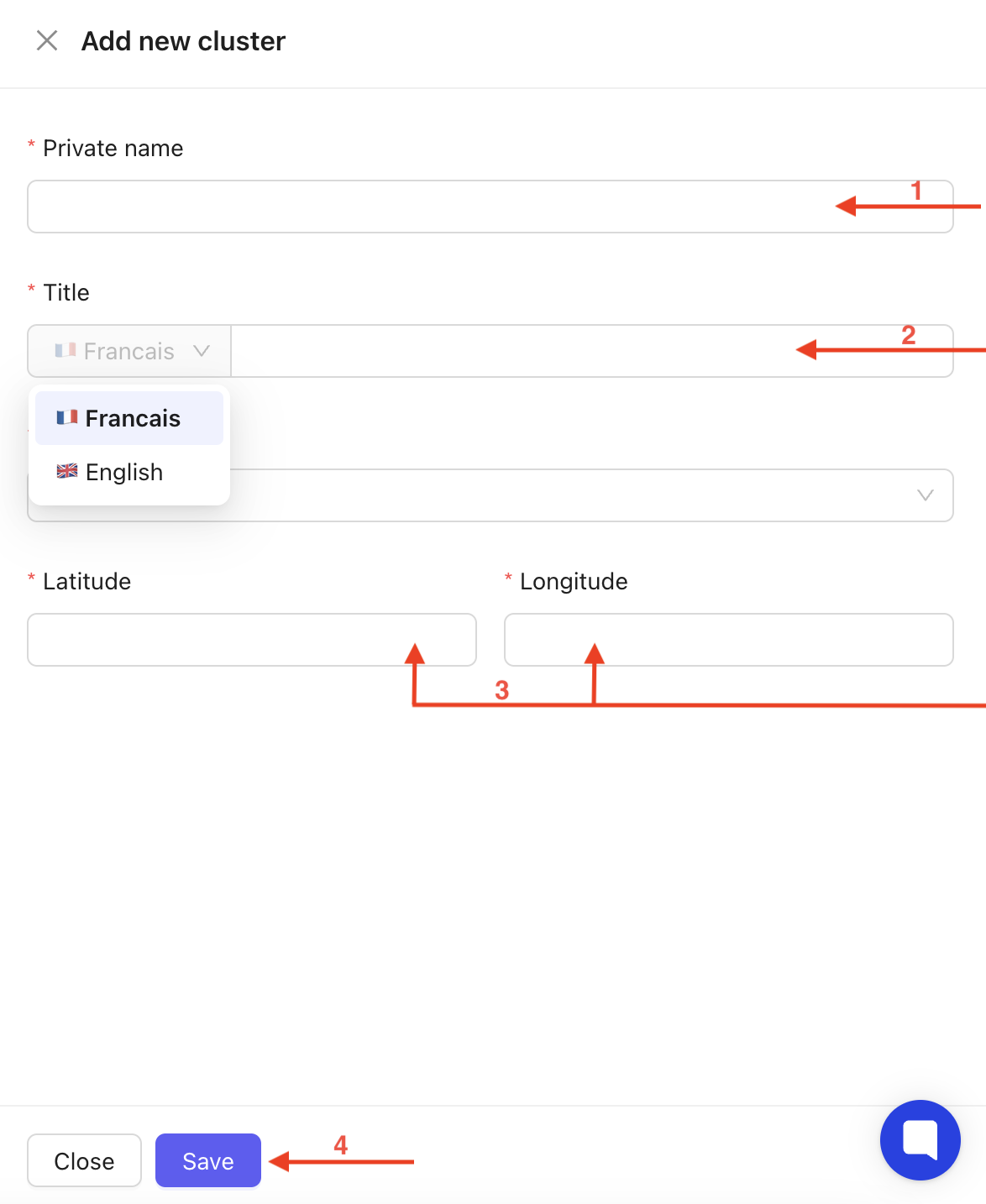This screenshot has width=986, height=1204.
Task: Collapse the Title language selector chevron
Action: 202,350
